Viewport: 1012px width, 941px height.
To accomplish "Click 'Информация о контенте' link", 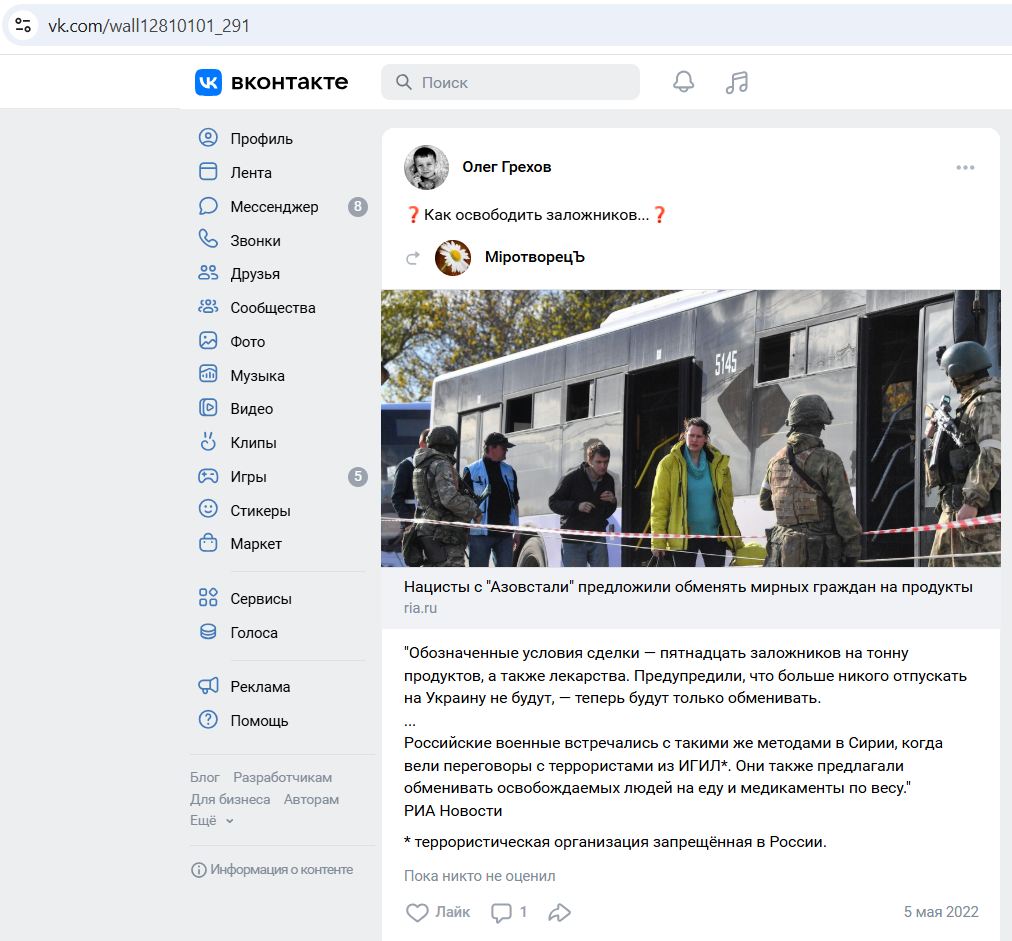I will [280, 870].
